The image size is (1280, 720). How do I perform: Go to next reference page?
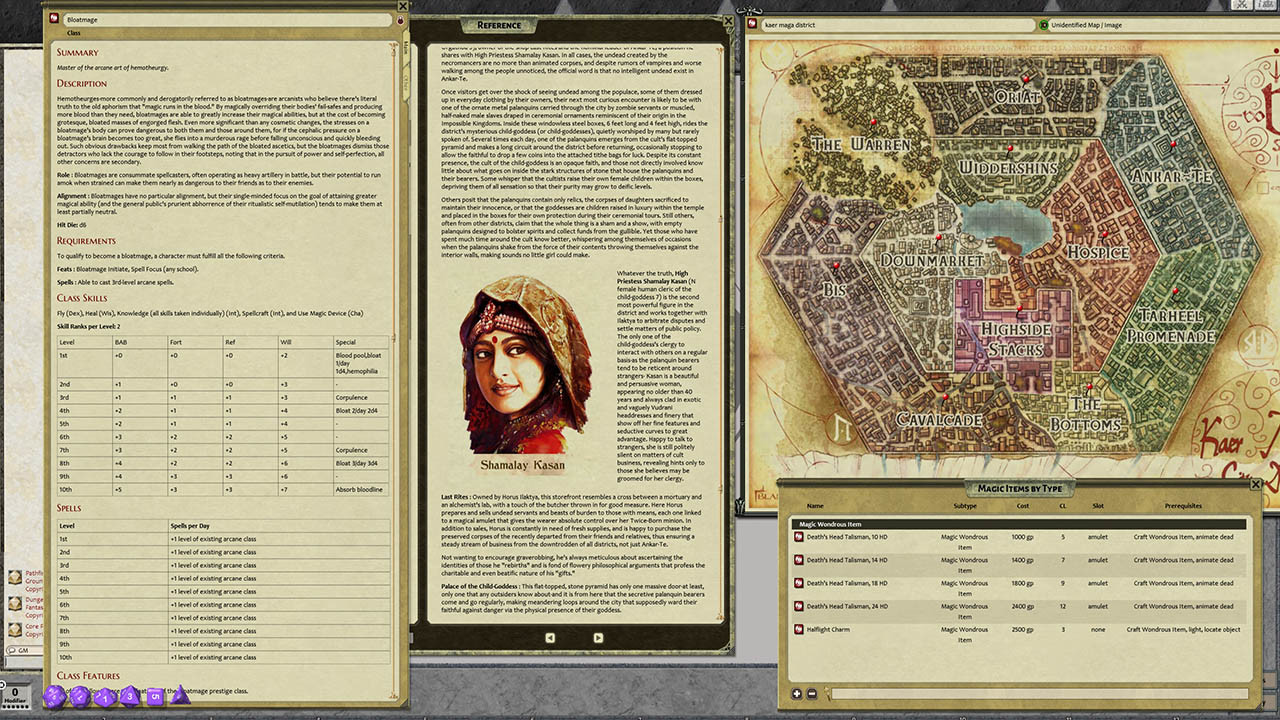[598, 638]
